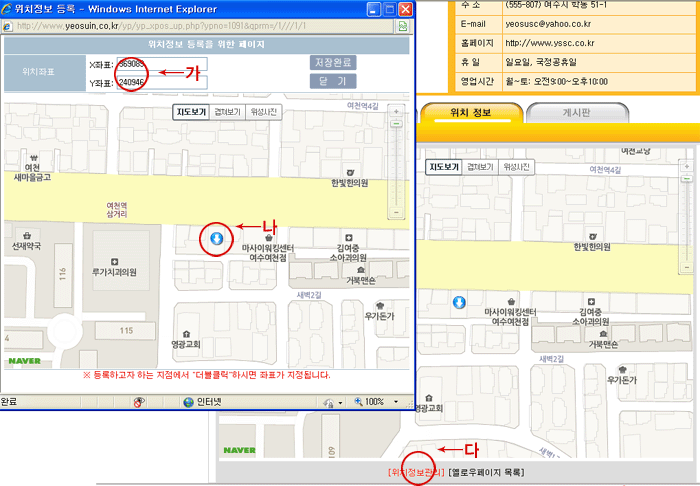The height and width of the screenshot is (486, 700).
Task: Select 겹쳐보기 view in background page map
Action: click(480, 167)
